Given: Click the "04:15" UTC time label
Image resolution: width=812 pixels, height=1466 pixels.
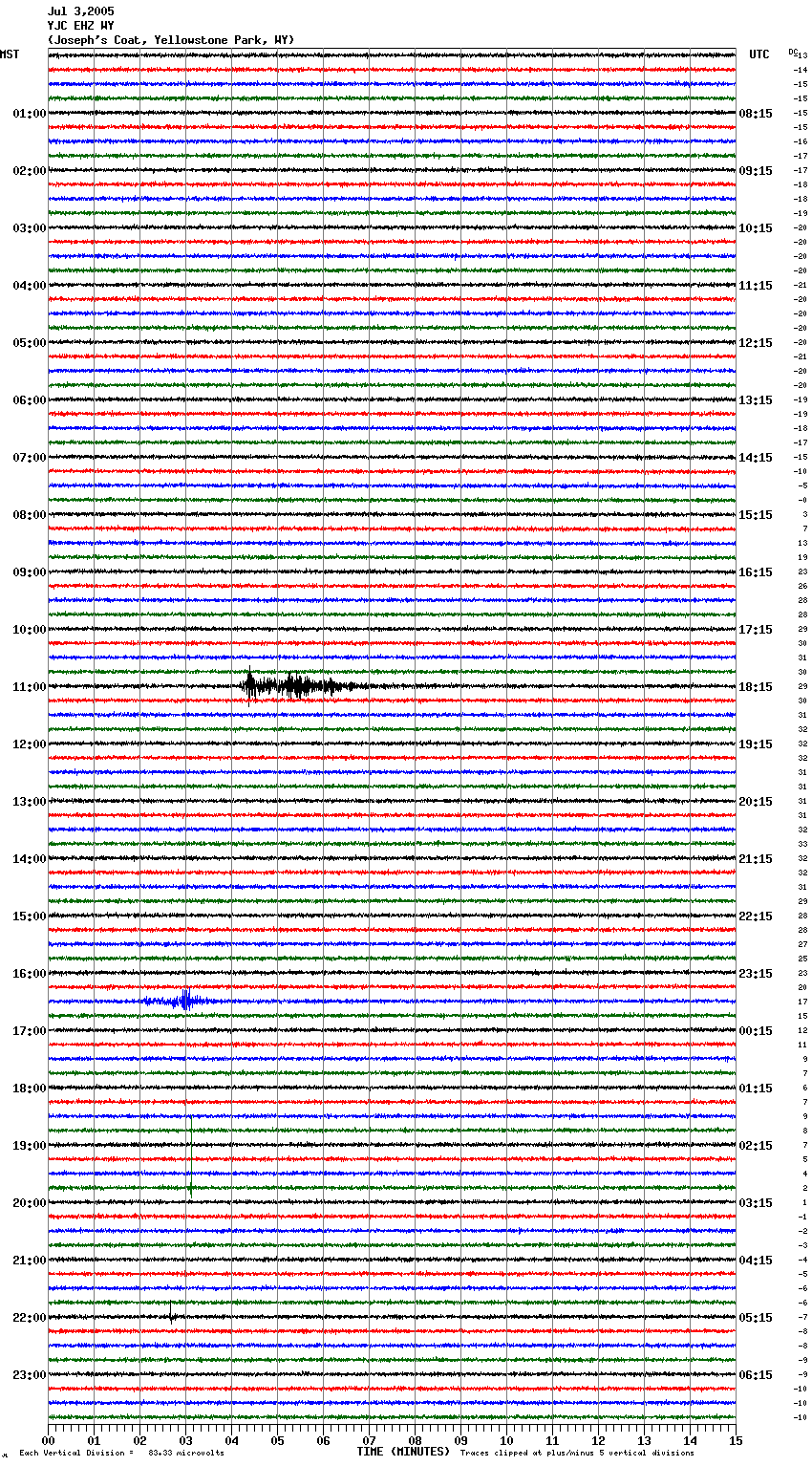Looking at the screenshot, I should coord(756,1261).
